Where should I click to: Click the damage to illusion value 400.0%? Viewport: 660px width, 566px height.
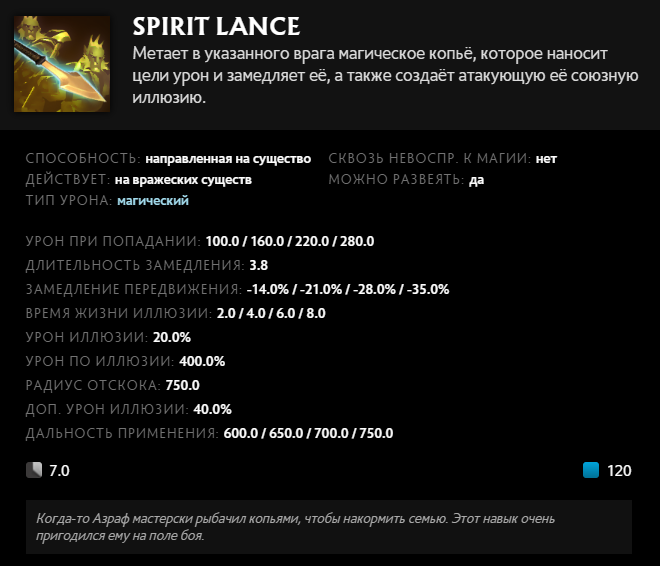(x=201, y=361)
